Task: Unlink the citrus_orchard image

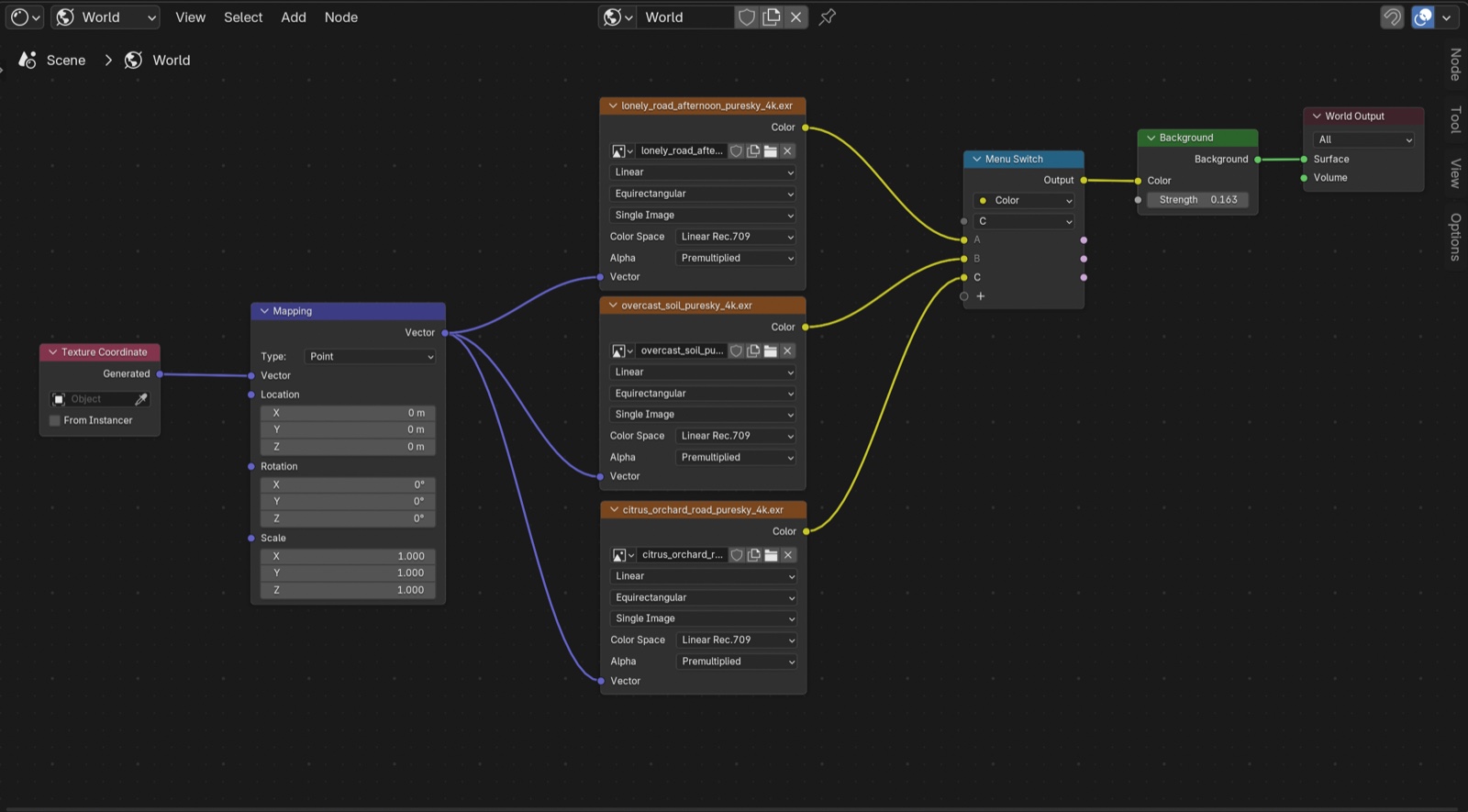Action: [x=788, y=555]
